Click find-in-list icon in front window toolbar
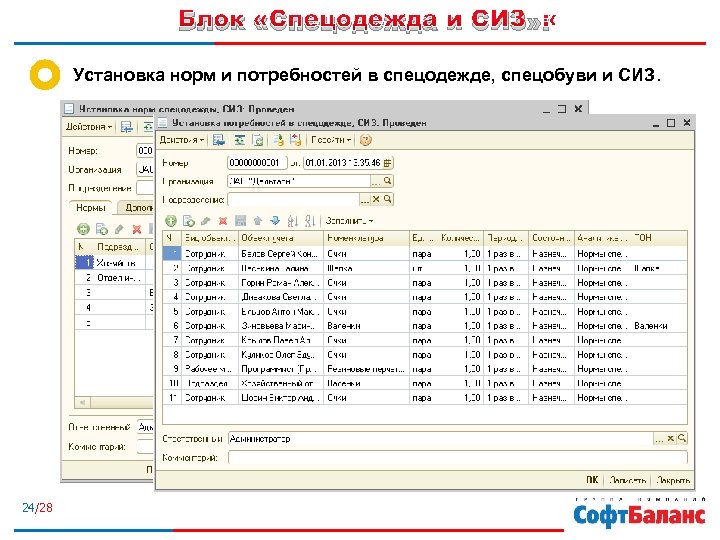 coord(219,140)
